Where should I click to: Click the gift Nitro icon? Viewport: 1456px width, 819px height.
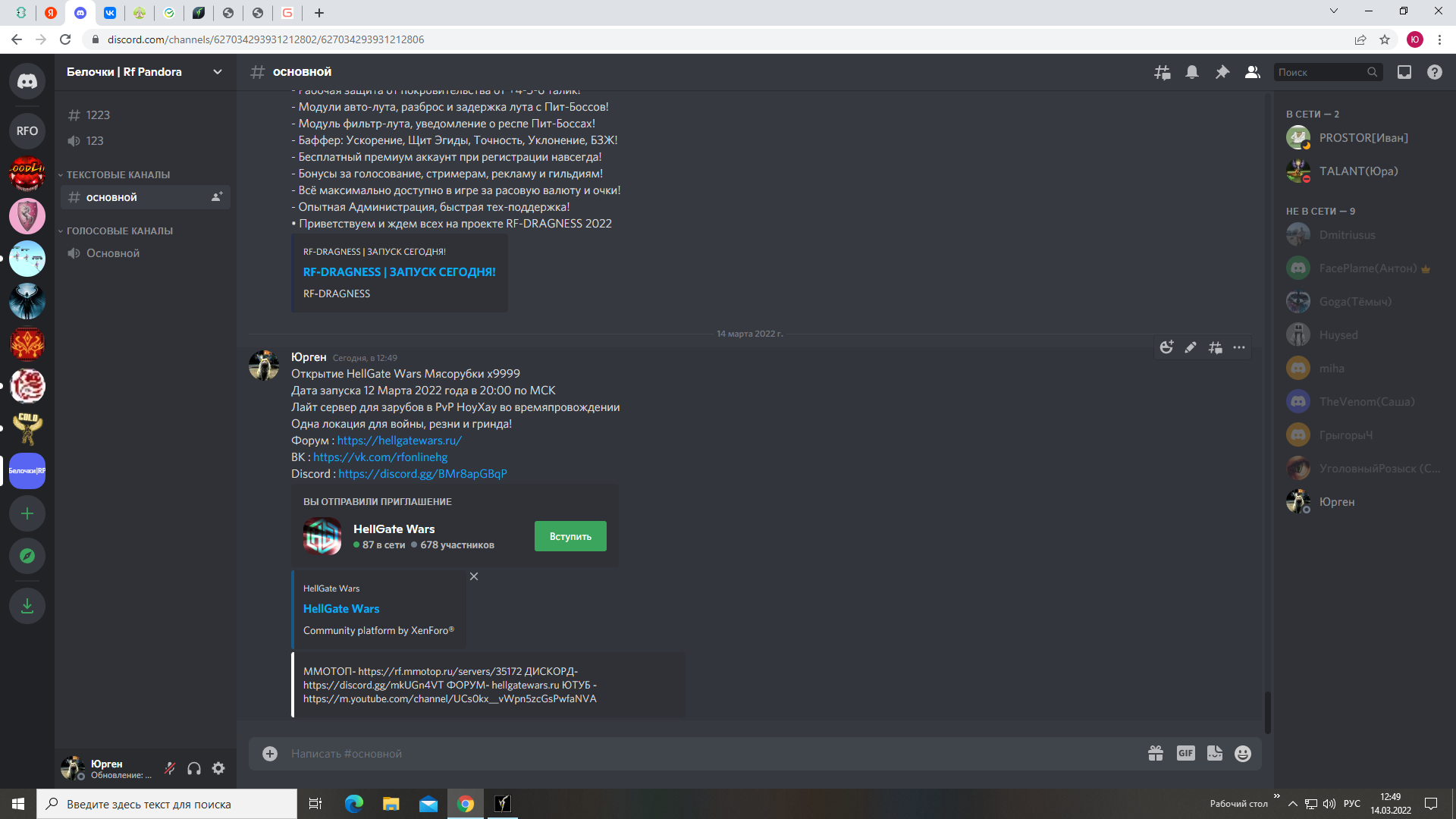coord(1156,753)
